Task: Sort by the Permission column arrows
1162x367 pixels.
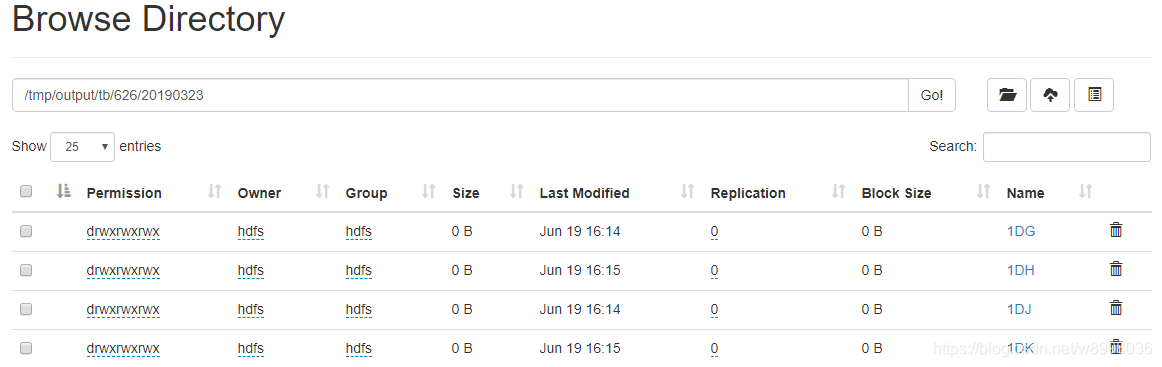Action: coord(215,192)
